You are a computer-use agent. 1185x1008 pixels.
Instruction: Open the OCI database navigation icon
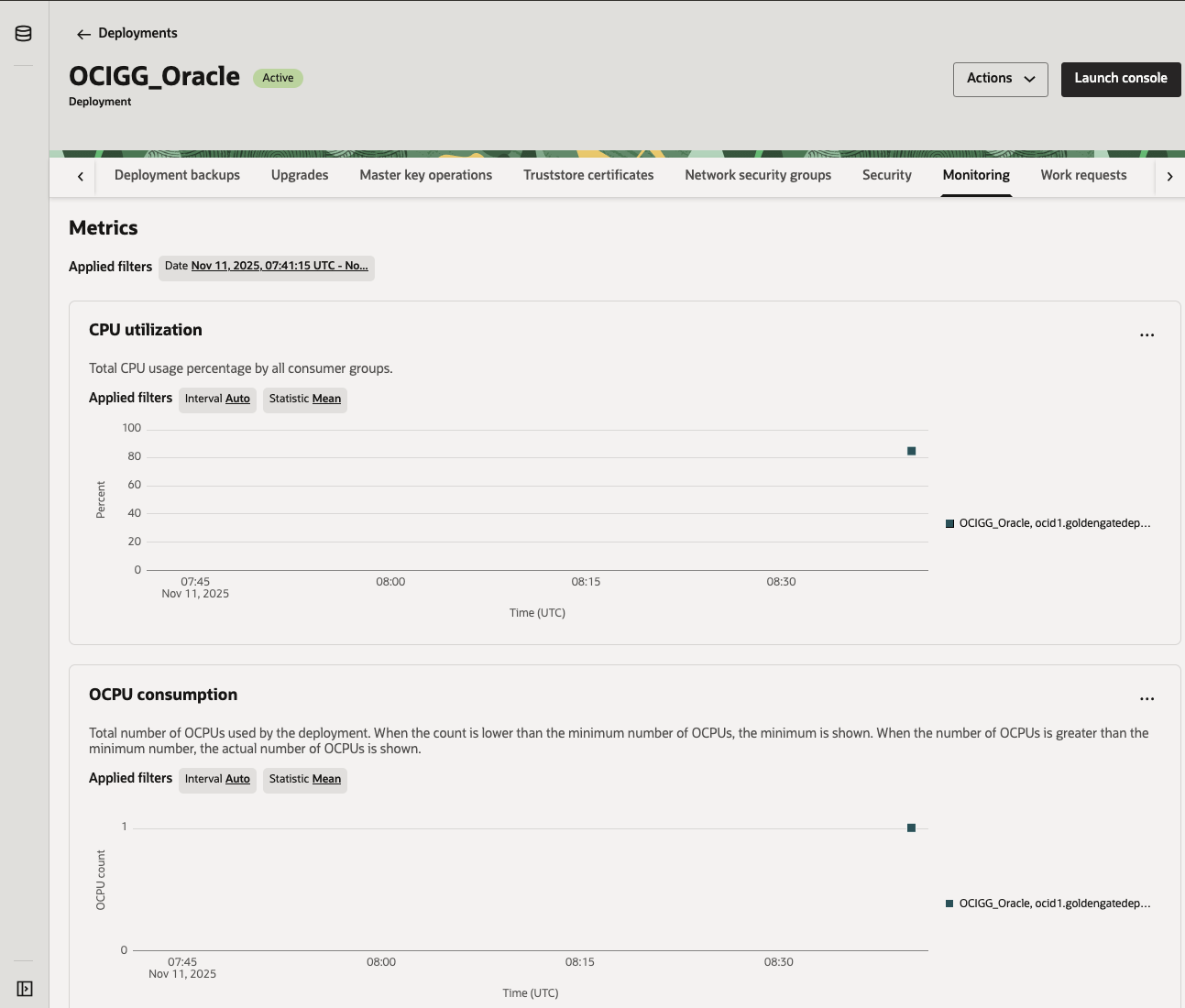pos(23,33)
